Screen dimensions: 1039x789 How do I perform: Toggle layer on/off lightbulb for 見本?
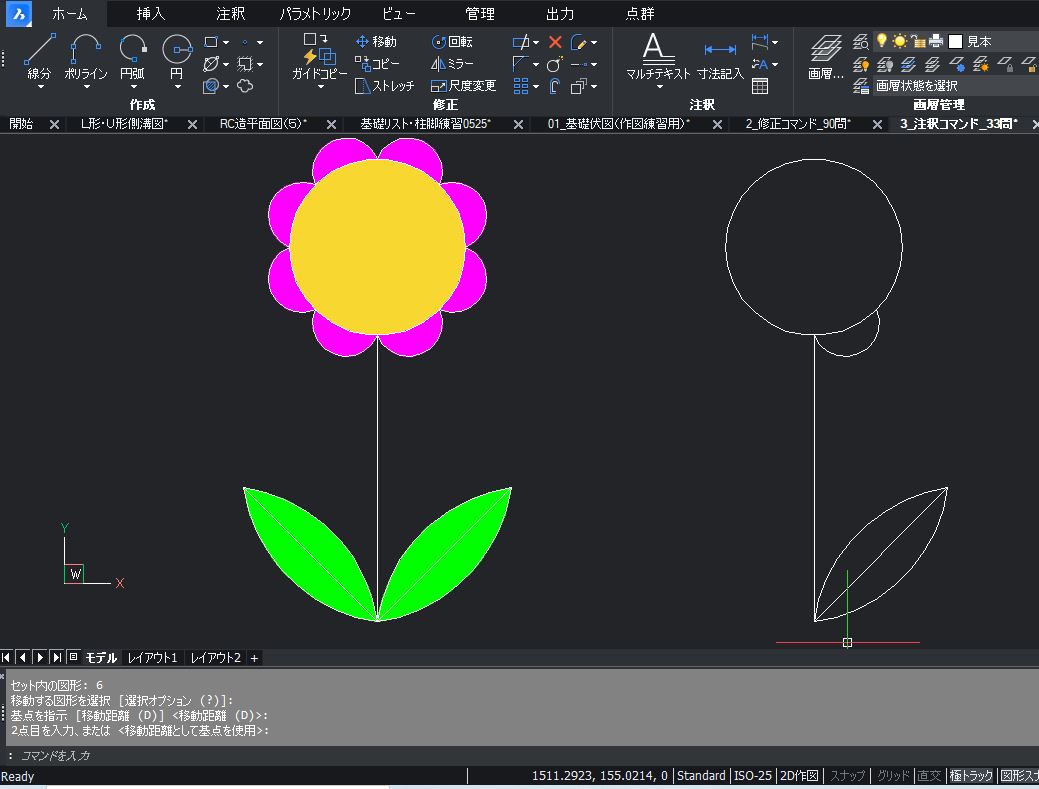click(881, 41)
